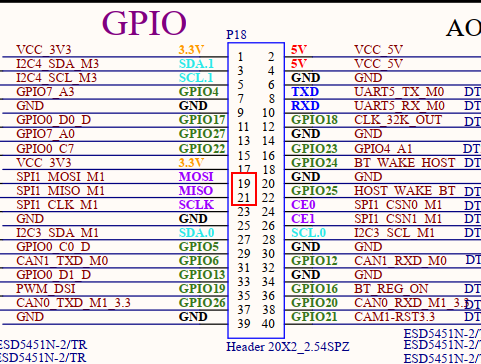Select the HOST_WAKE_BT net label
Image resolution: width=481 pixels, height=364 pixels.
pyautogui.click(x=404, y=190)
